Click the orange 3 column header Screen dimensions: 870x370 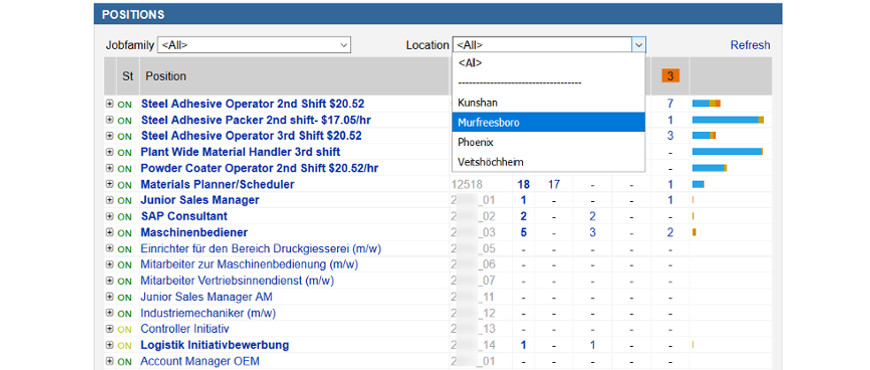670,76
